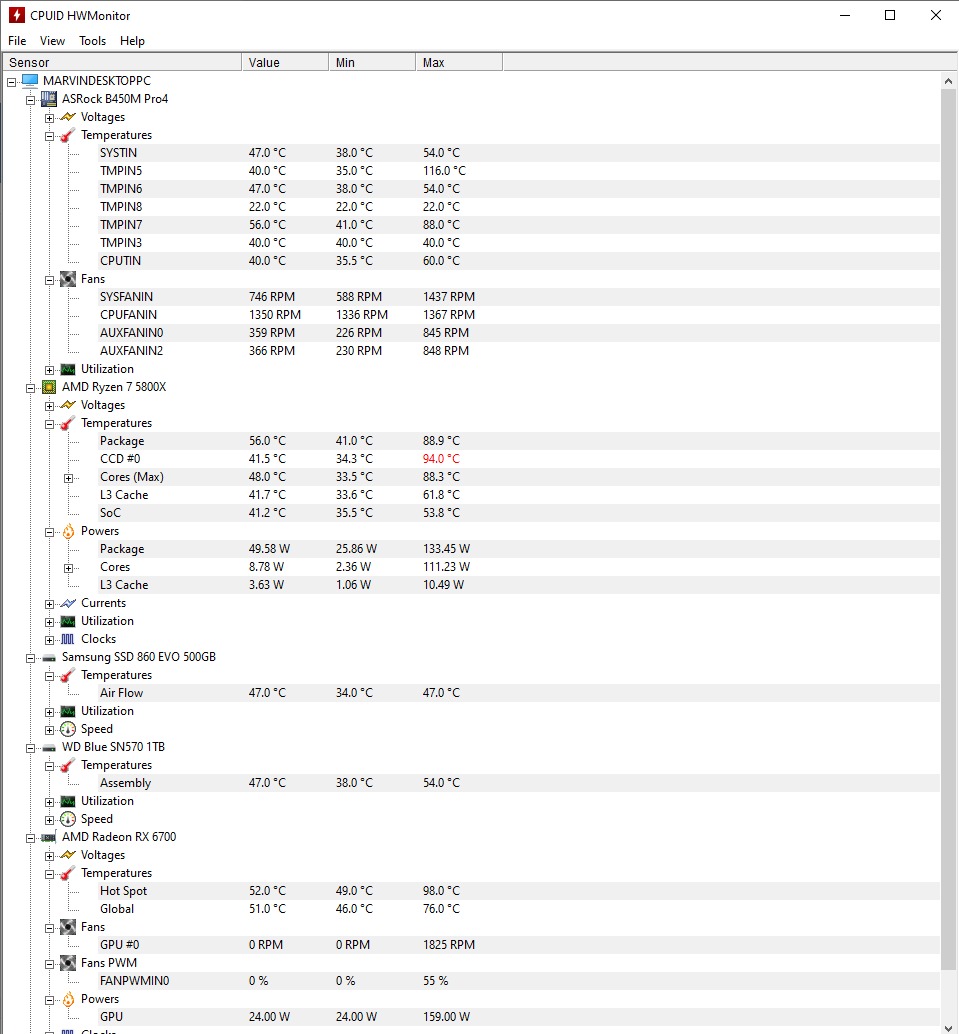Click the WD Blue Utilization graph icon
This screenshot has height=1034, width=959.
pyautogui.click(x=68, y=801)
